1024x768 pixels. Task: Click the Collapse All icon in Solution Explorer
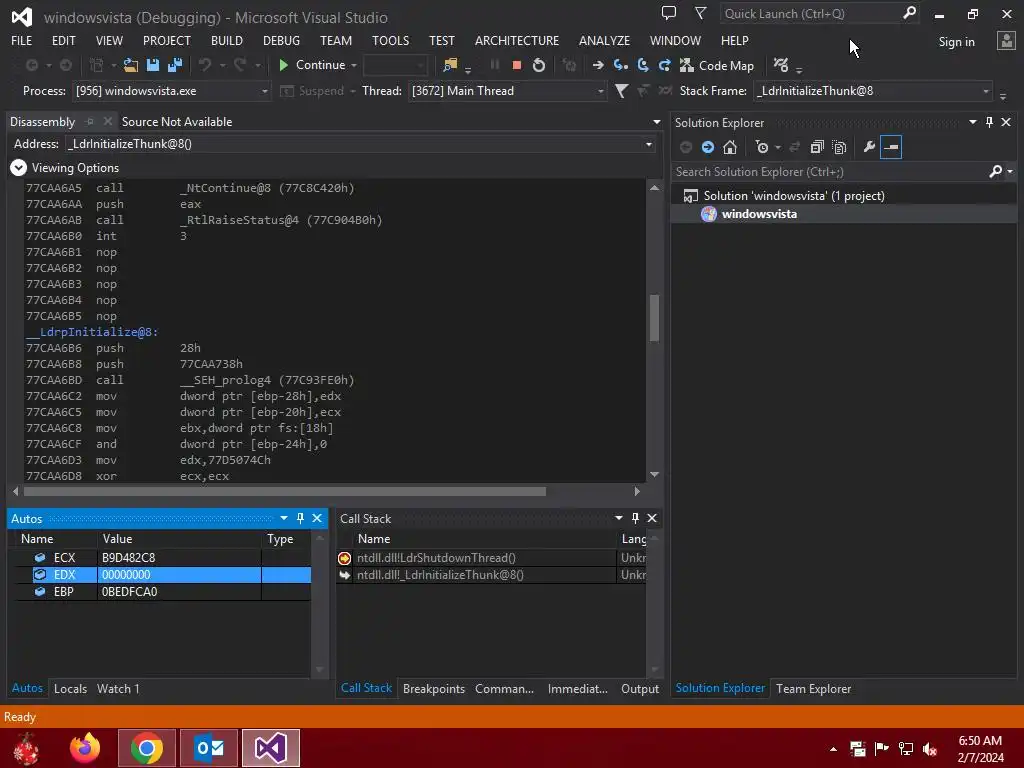click(x=817, y=148)
